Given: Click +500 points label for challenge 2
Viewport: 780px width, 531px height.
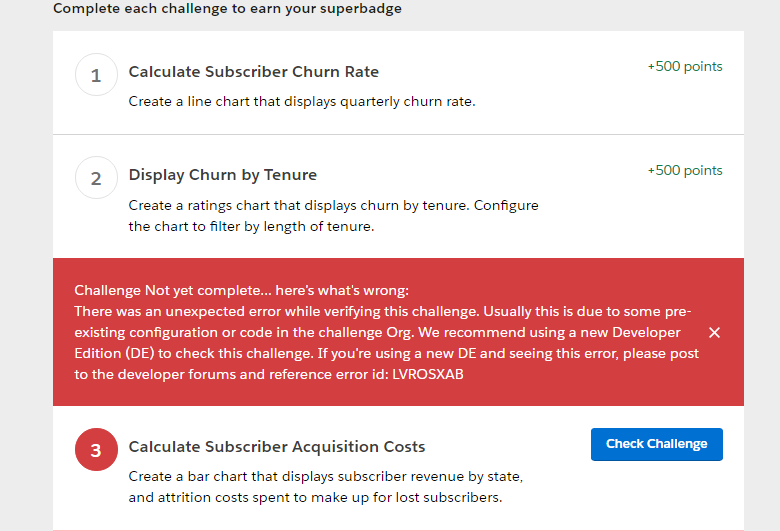Looking at the screenshot, I should (x=684, y=171).
